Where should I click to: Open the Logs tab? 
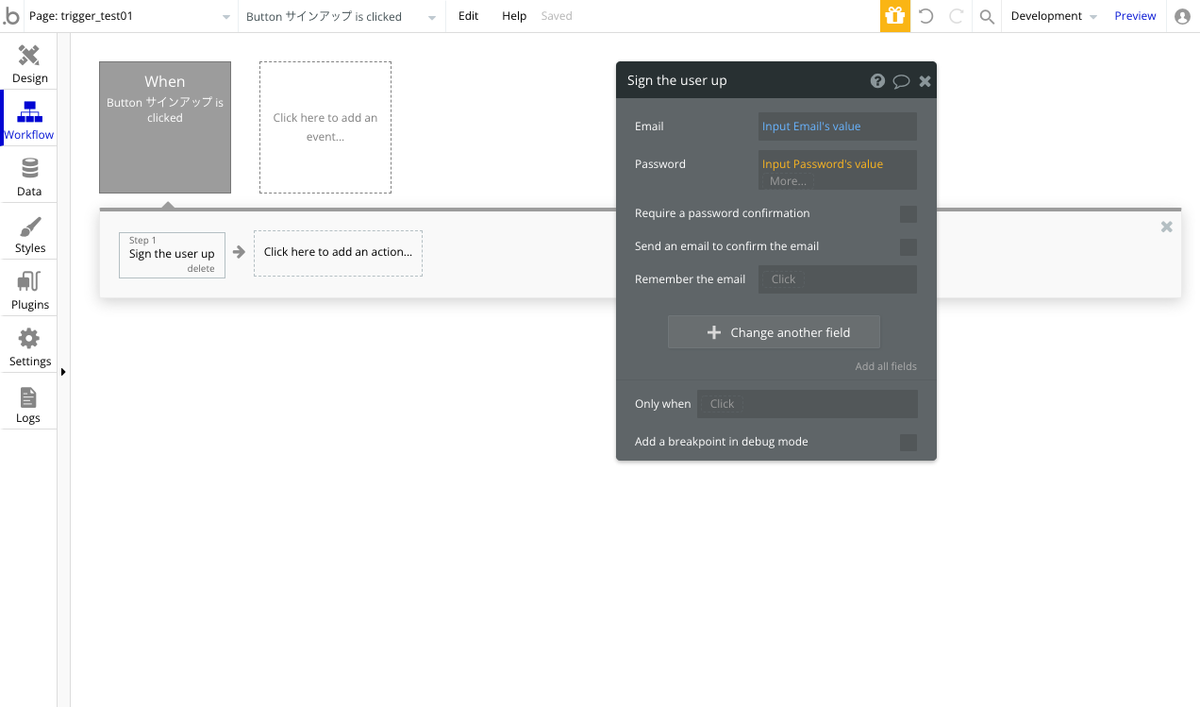tap(29, 404)
